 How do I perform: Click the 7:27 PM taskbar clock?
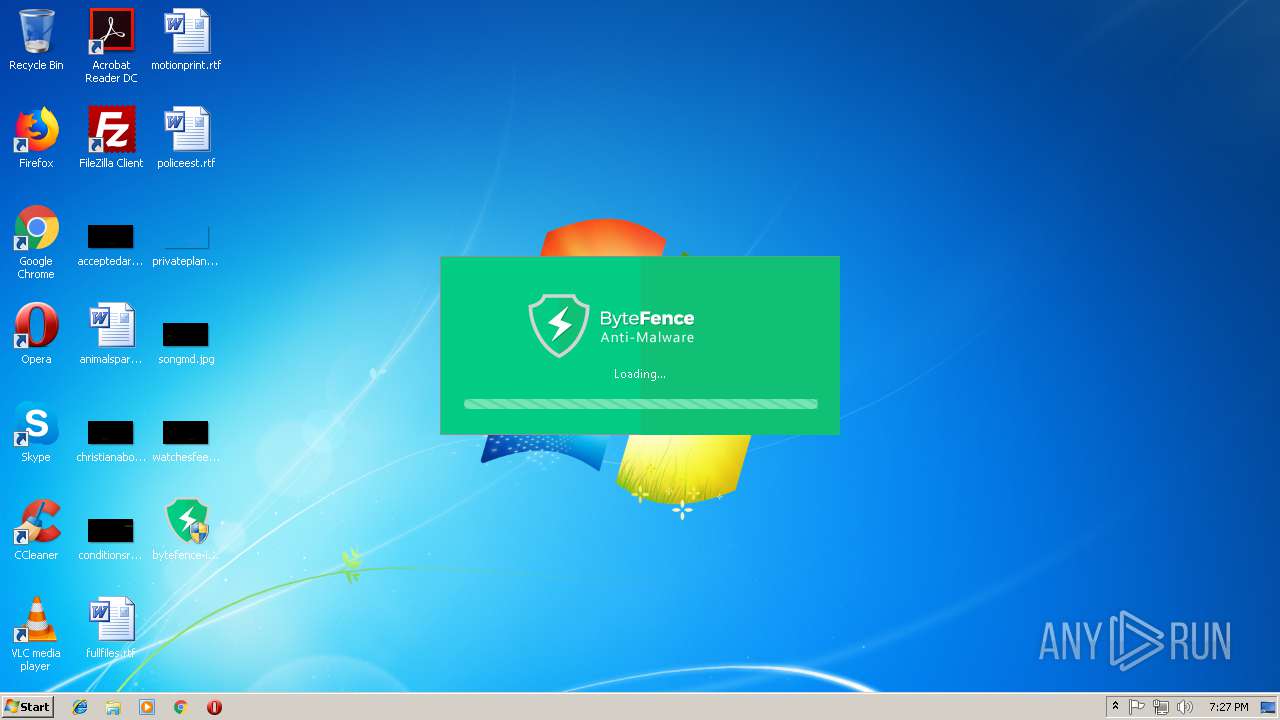click(x=1228, y=707)
